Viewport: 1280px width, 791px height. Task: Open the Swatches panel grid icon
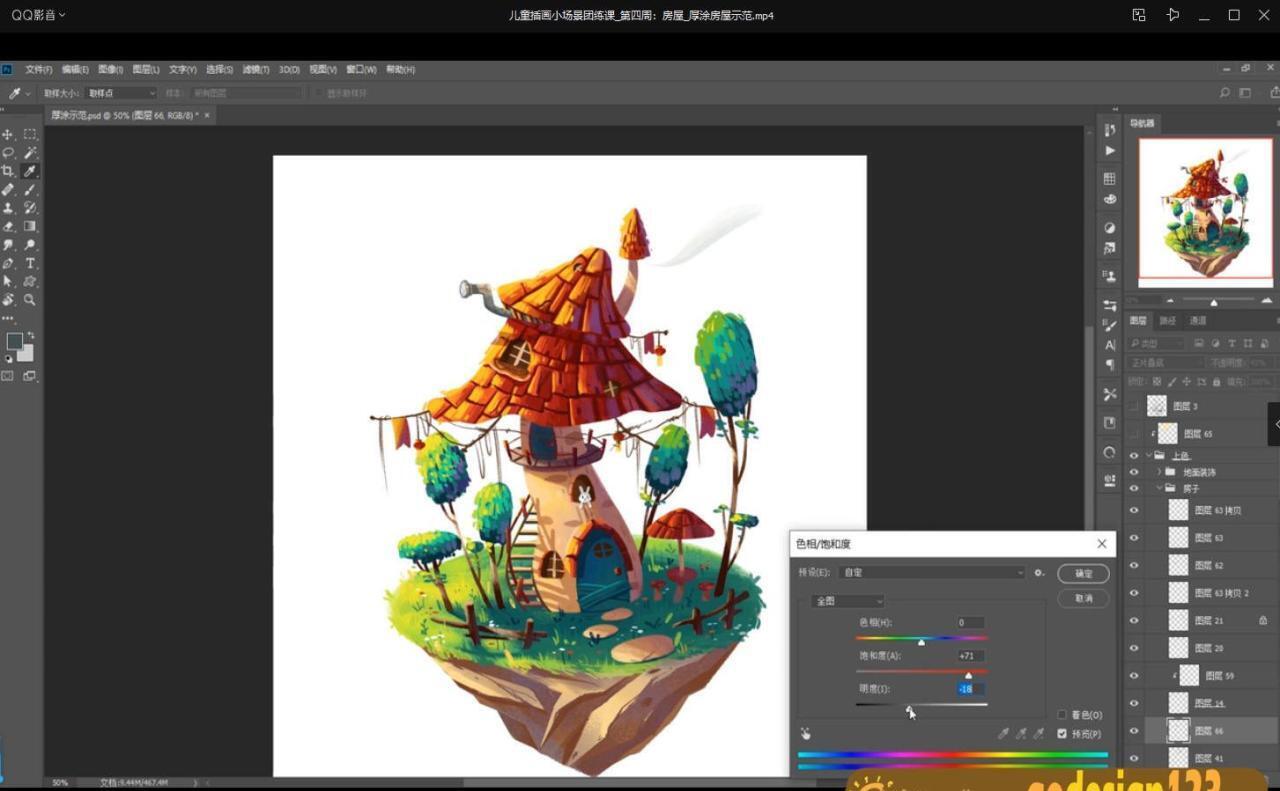point(1110,178)
